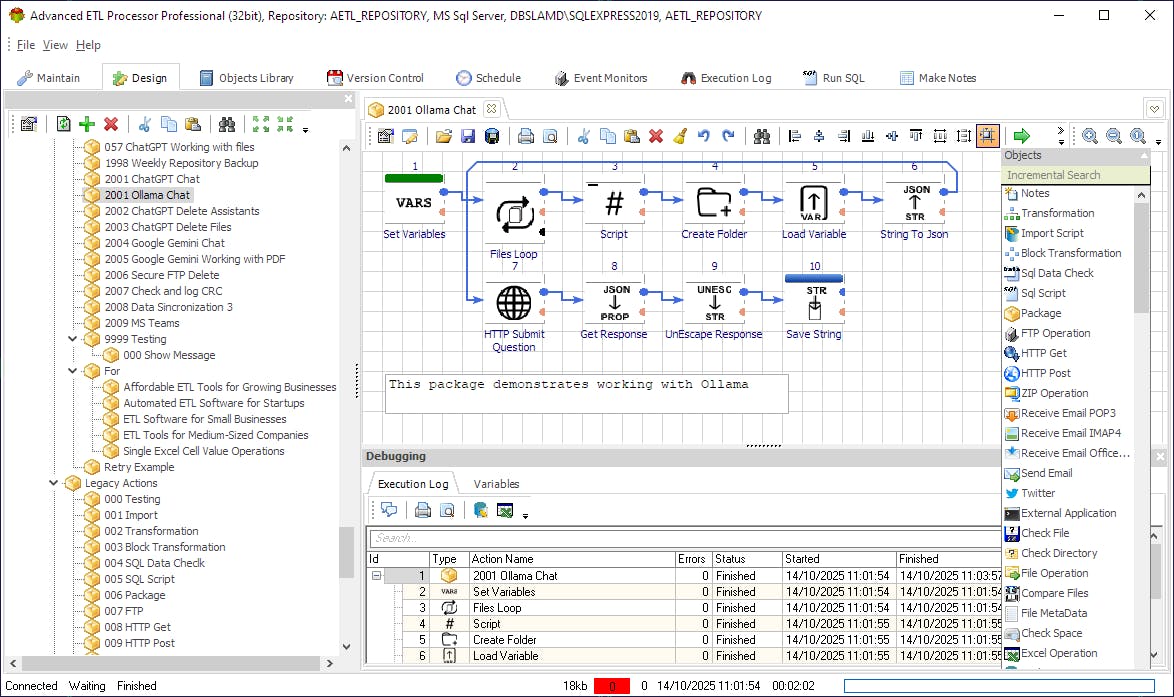Click the binoculars find icon in tree toolbar
The width and height of the screenshot is (1174, 697).
pyautogui.click(x=227, y=124)
